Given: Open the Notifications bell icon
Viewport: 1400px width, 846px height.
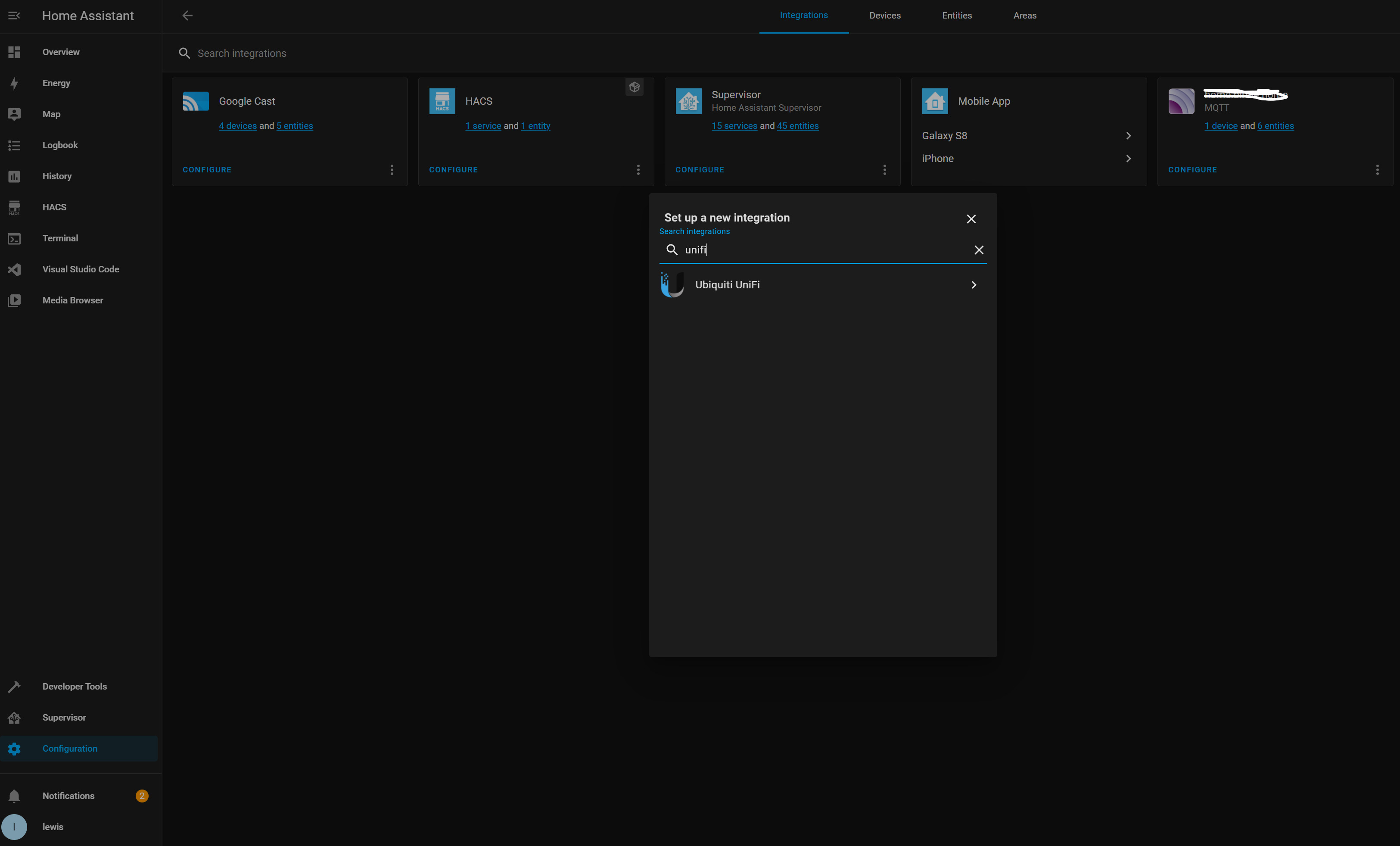Looking at the screenshot, I should tap(14, 796).
